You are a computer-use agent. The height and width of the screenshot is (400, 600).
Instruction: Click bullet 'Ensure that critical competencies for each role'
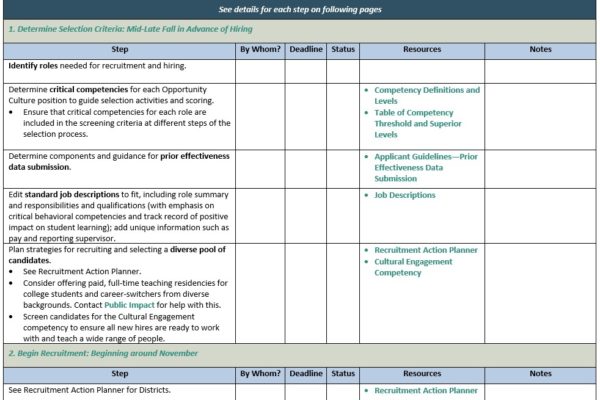pos(127,123)
